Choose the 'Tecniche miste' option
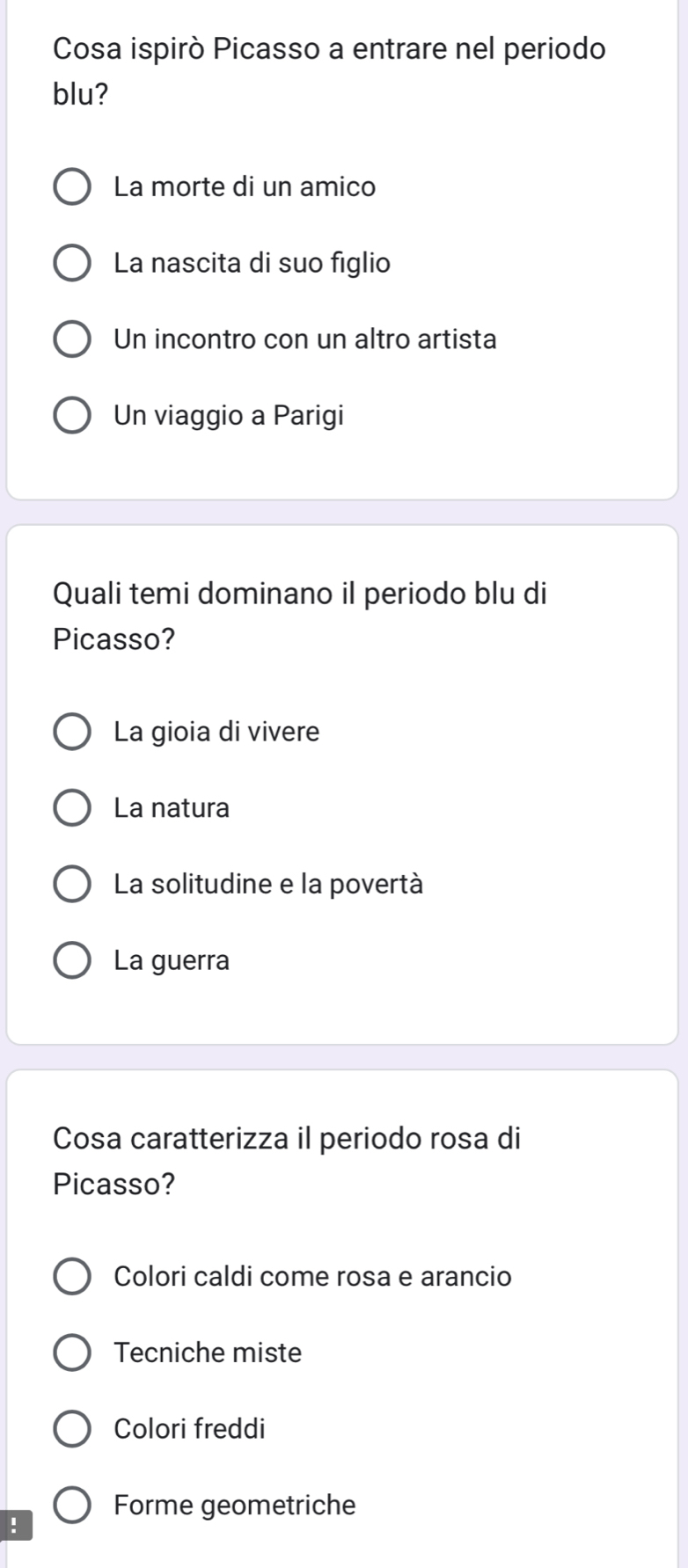Screen dimensions: 688x1568 [72, 1353]
